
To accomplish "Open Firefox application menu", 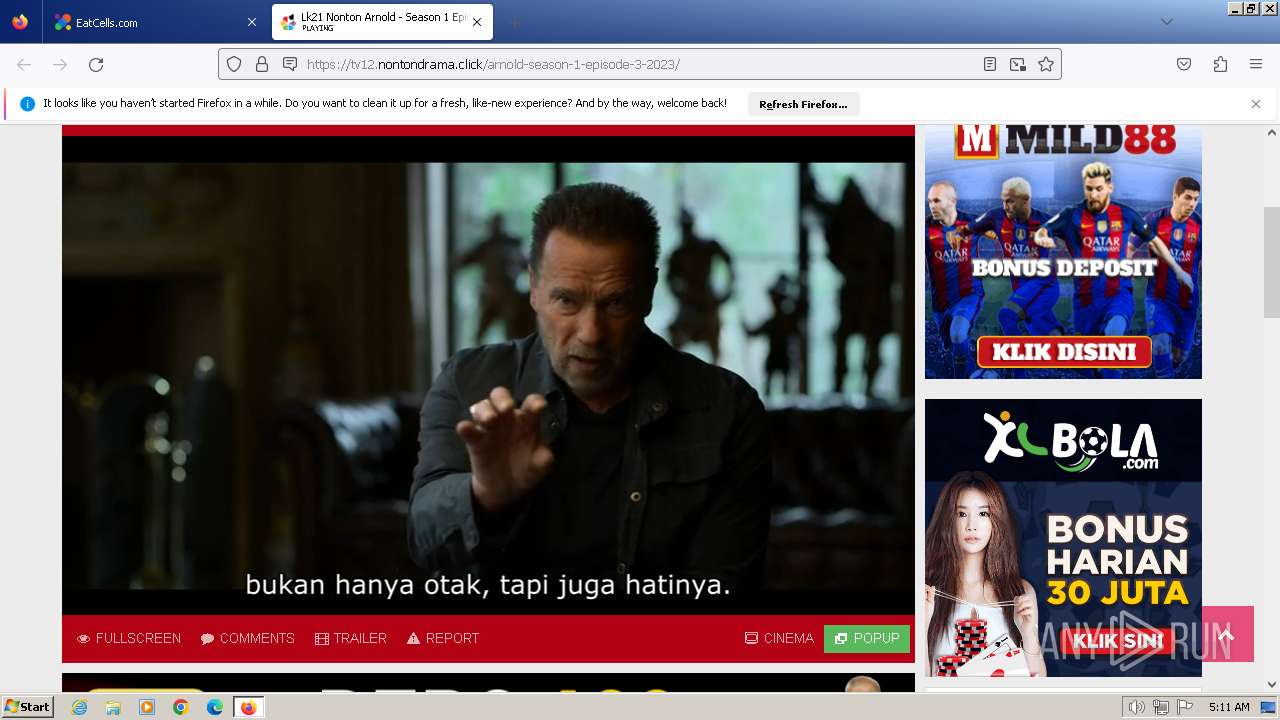I will click(1256, 64).
